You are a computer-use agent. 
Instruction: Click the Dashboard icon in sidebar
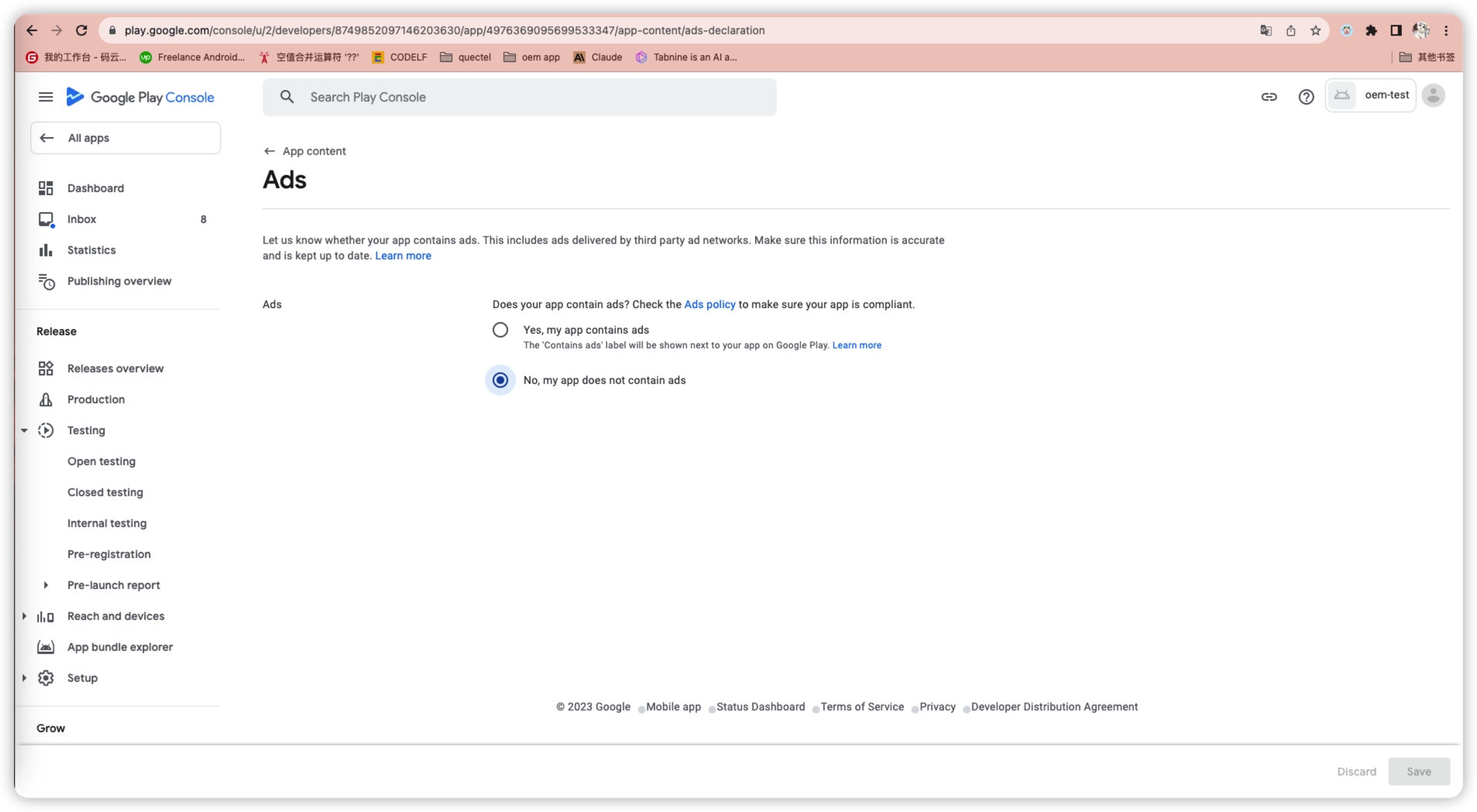pyautogui.click(x=46, y=188)
